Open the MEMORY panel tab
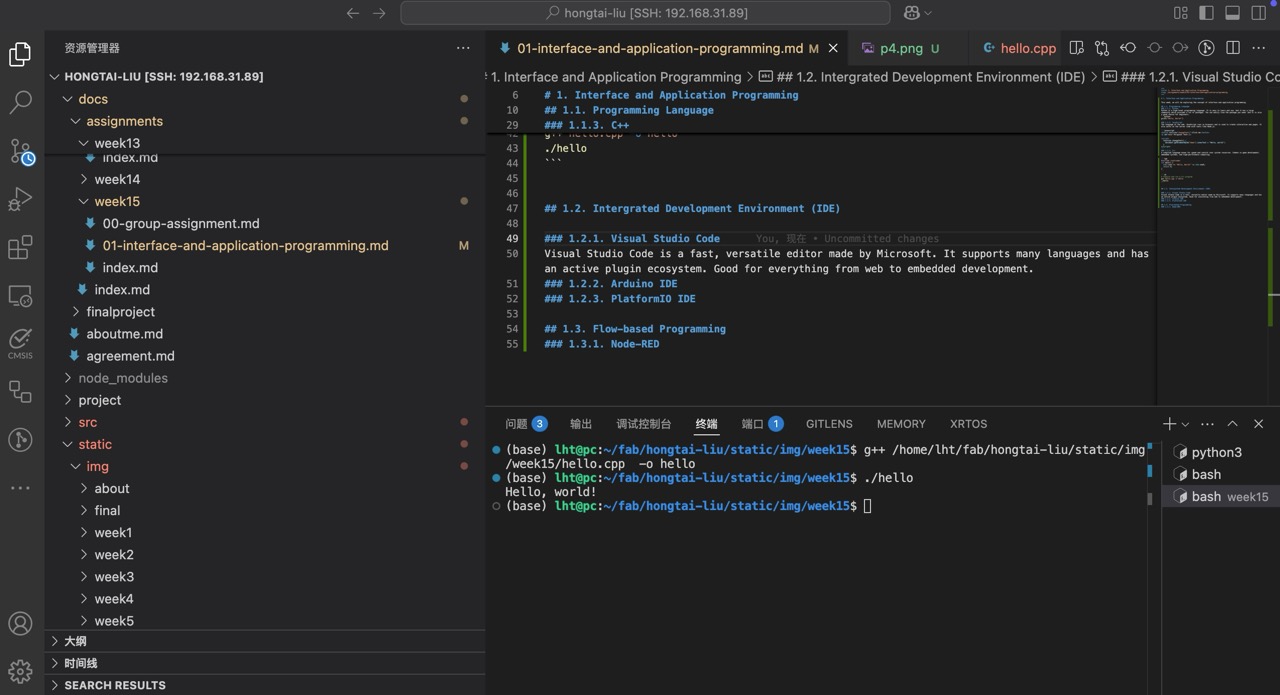Image resolution: width=1280 pixels, height=695 pixels. click(901, 424)
